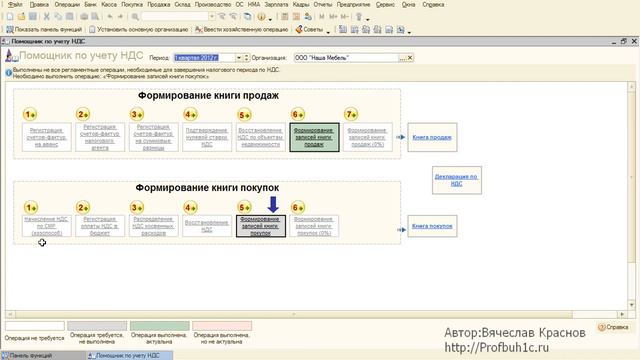Screen dimensions: 640x360
Task: Open the Зарплата menu
Action: tap(276, 4)
